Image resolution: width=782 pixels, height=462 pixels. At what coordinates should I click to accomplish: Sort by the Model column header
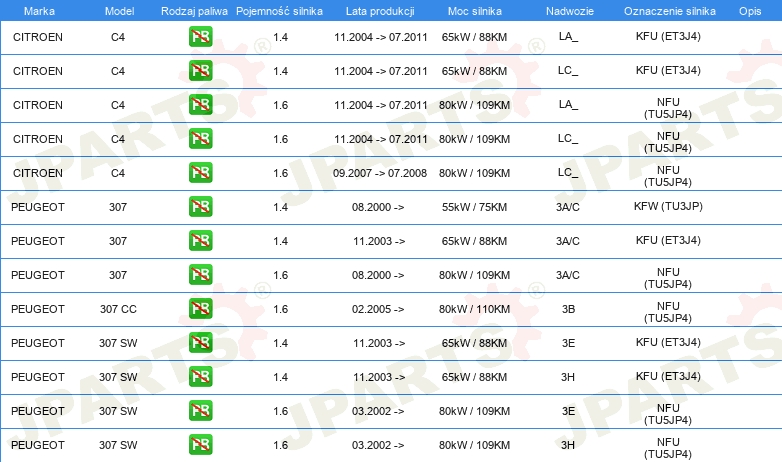point(119,11)
